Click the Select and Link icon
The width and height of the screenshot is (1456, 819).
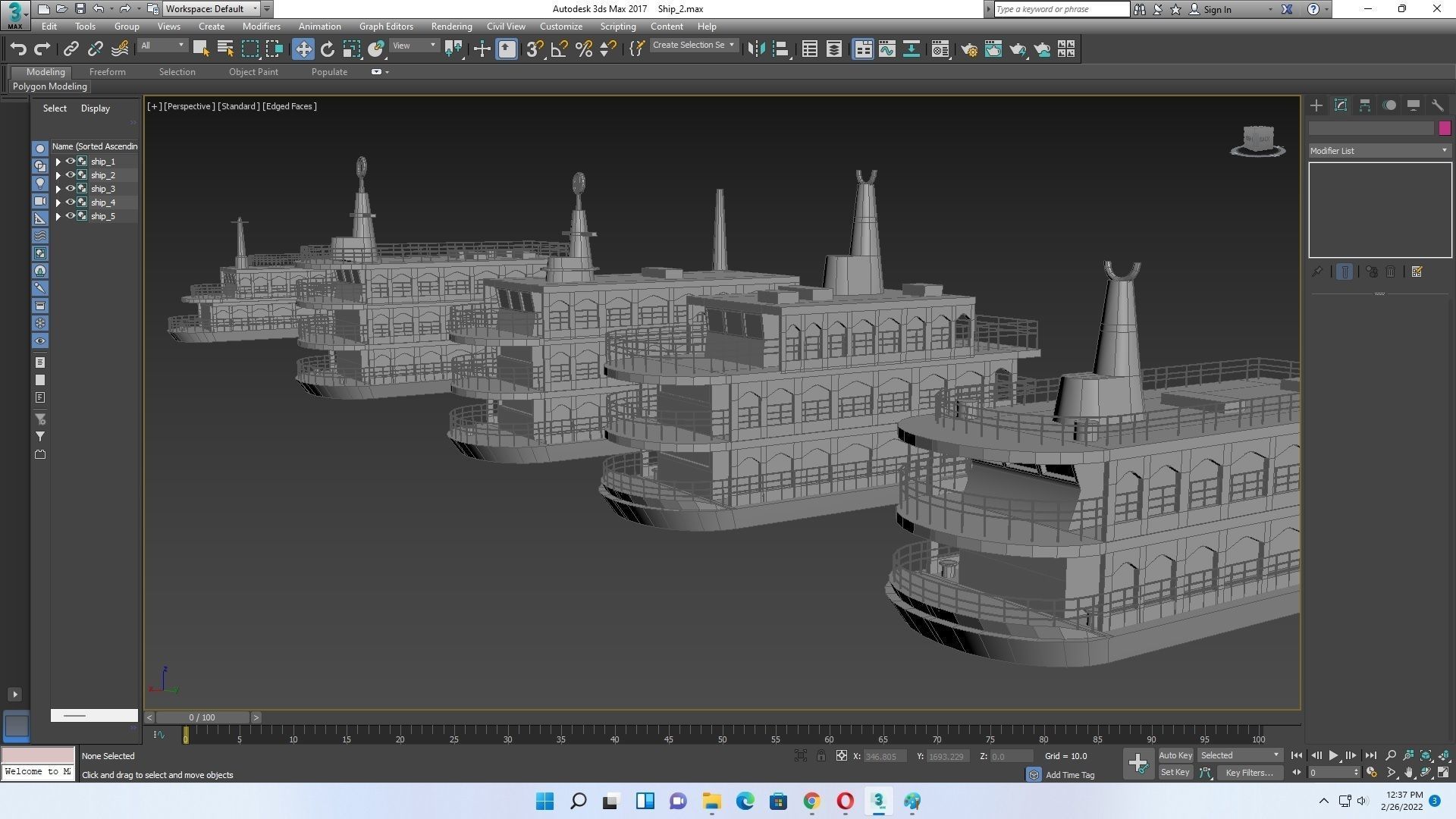[71, 49]
